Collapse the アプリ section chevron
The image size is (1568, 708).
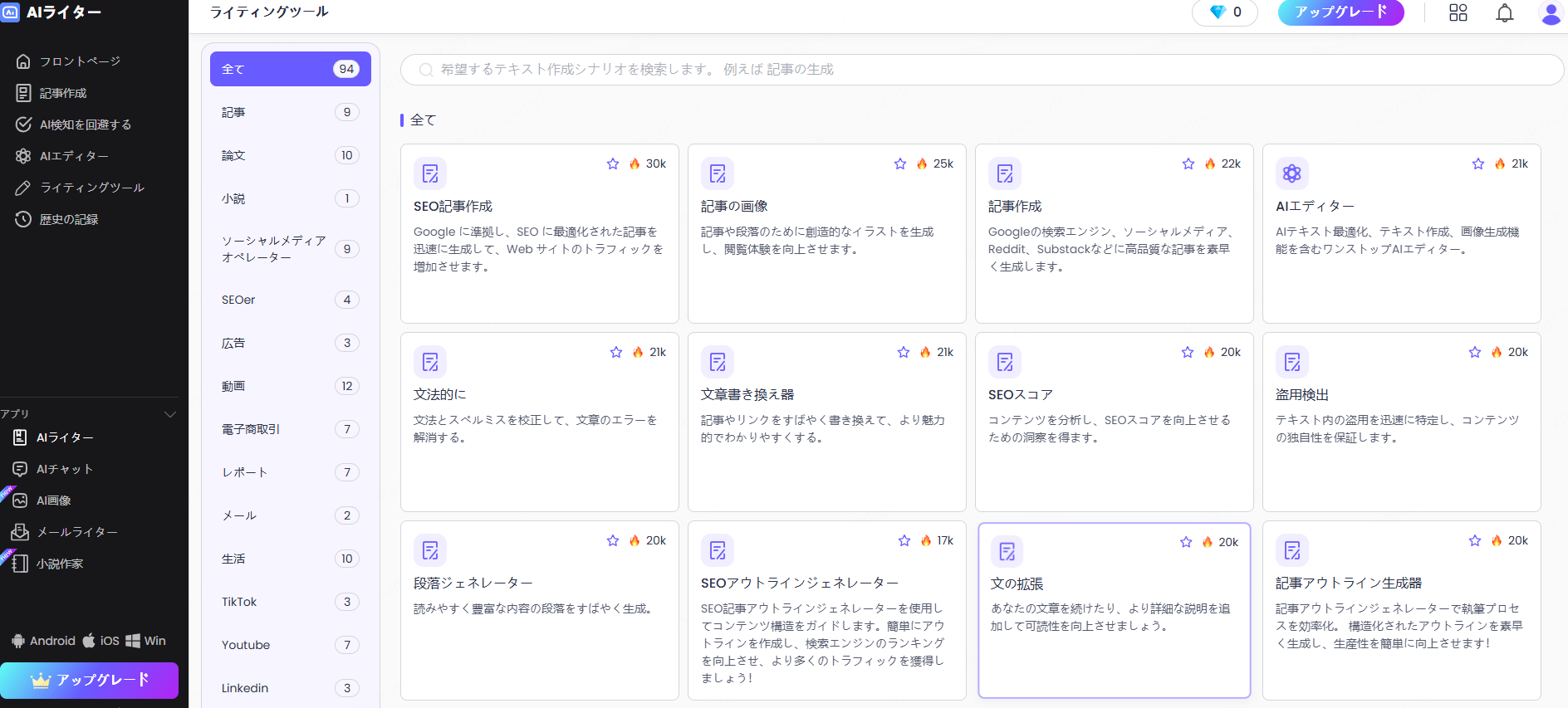click(170, 414)
